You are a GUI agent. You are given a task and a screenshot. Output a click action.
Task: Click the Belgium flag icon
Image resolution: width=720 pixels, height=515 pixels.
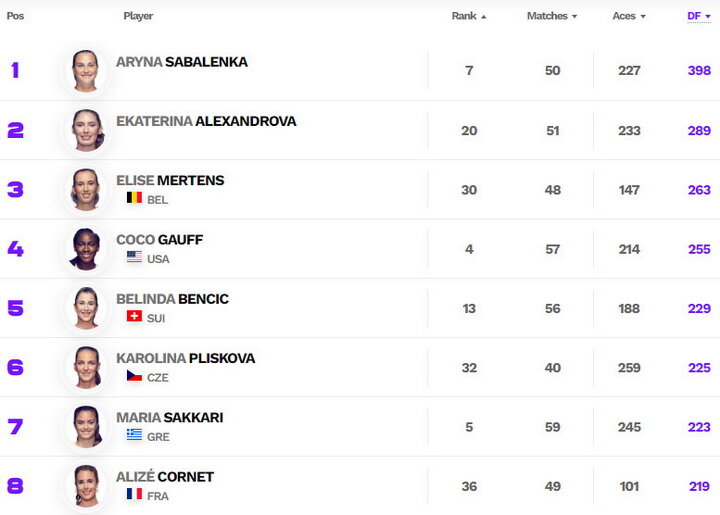pyautogui.click(x=134, y=198)
